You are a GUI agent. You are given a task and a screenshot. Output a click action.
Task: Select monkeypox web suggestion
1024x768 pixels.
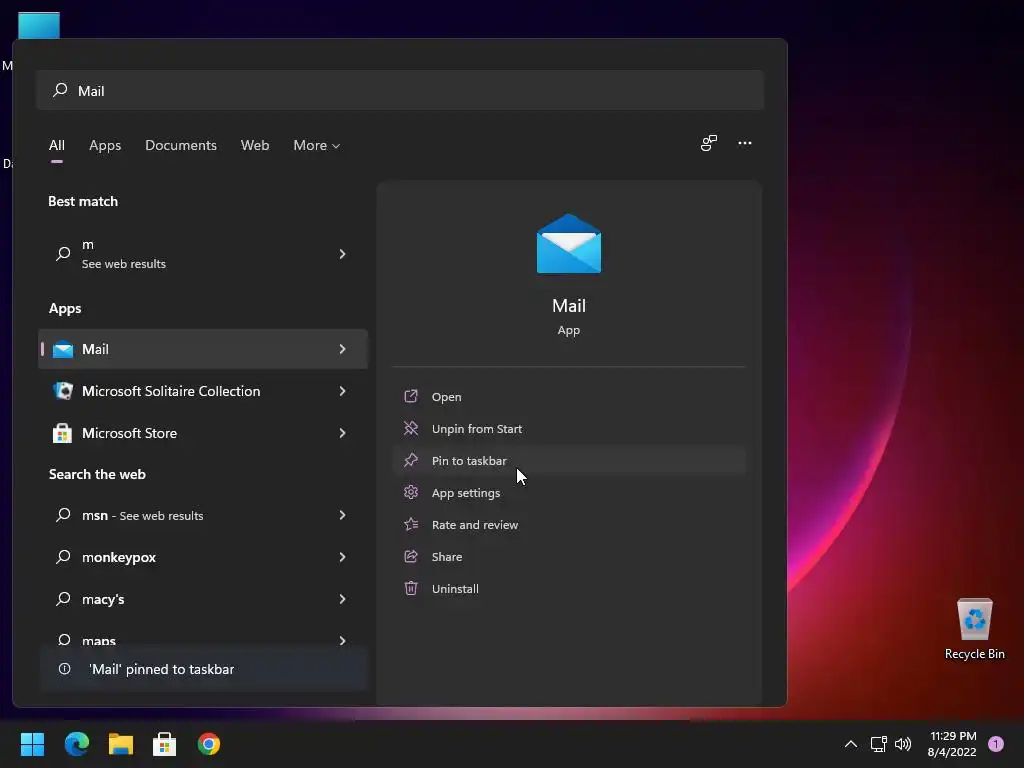pos(203,556)
